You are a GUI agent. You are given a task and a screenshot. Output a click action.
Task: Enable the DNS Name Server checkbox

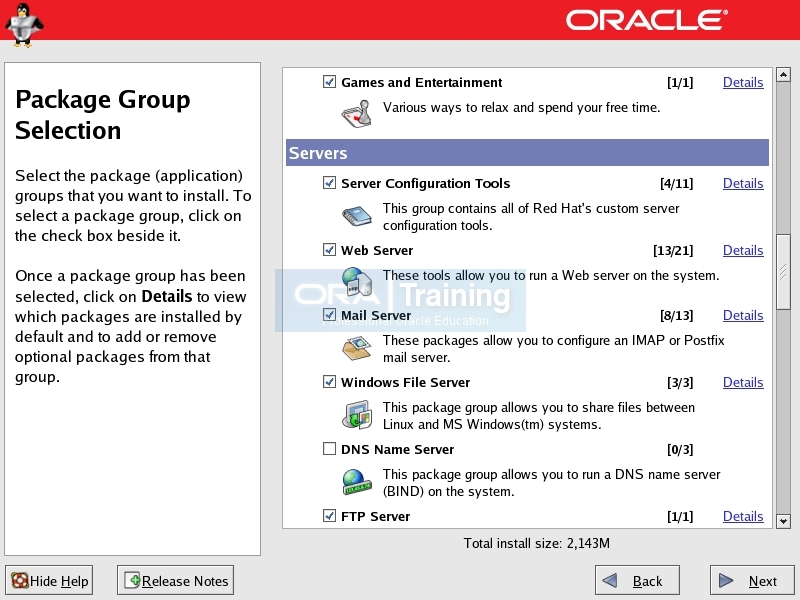[x=329, y=448]
